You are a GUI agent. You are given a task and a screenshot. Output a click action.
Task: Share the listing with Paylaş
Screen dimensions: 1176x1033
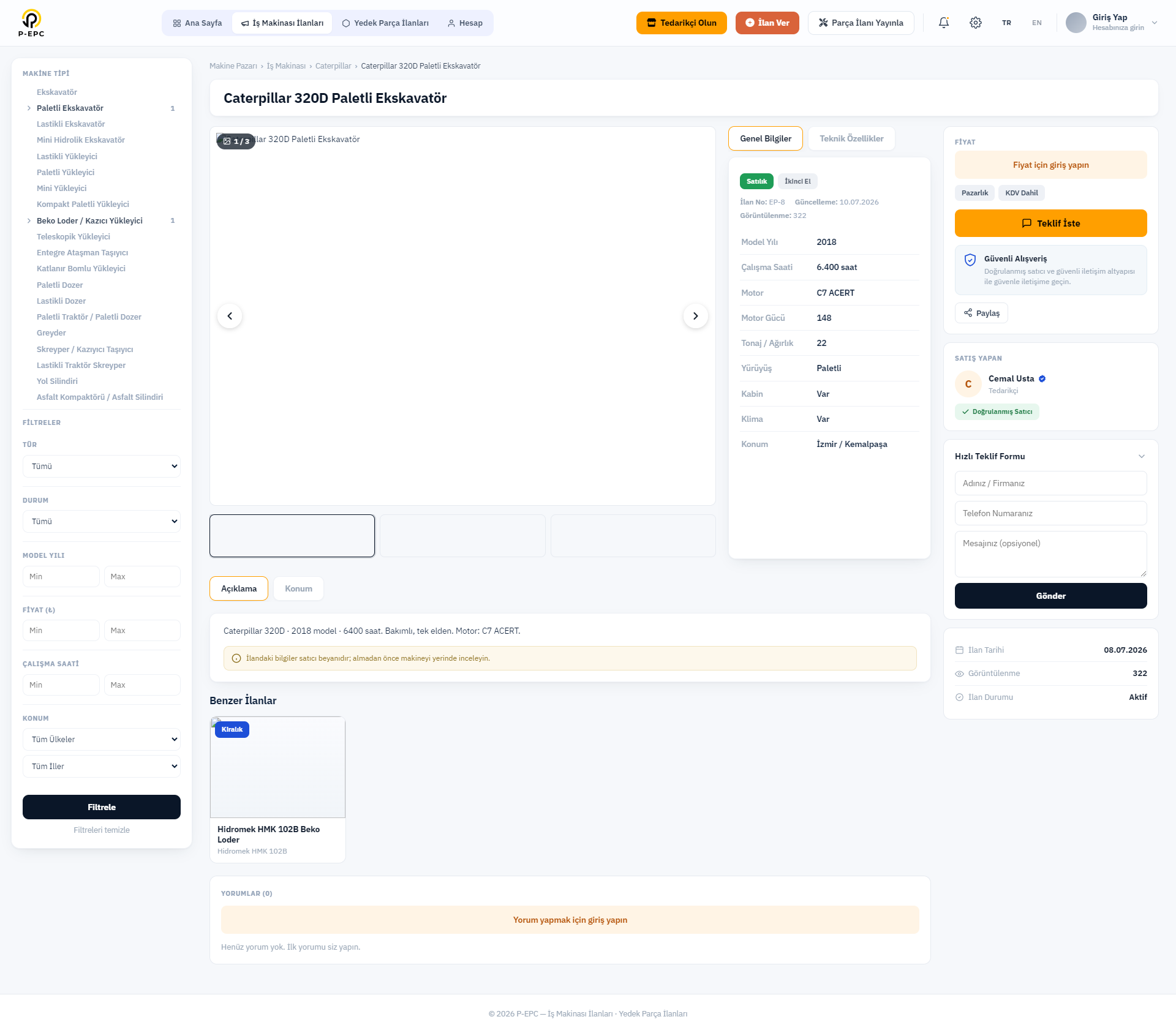[981, 313]
